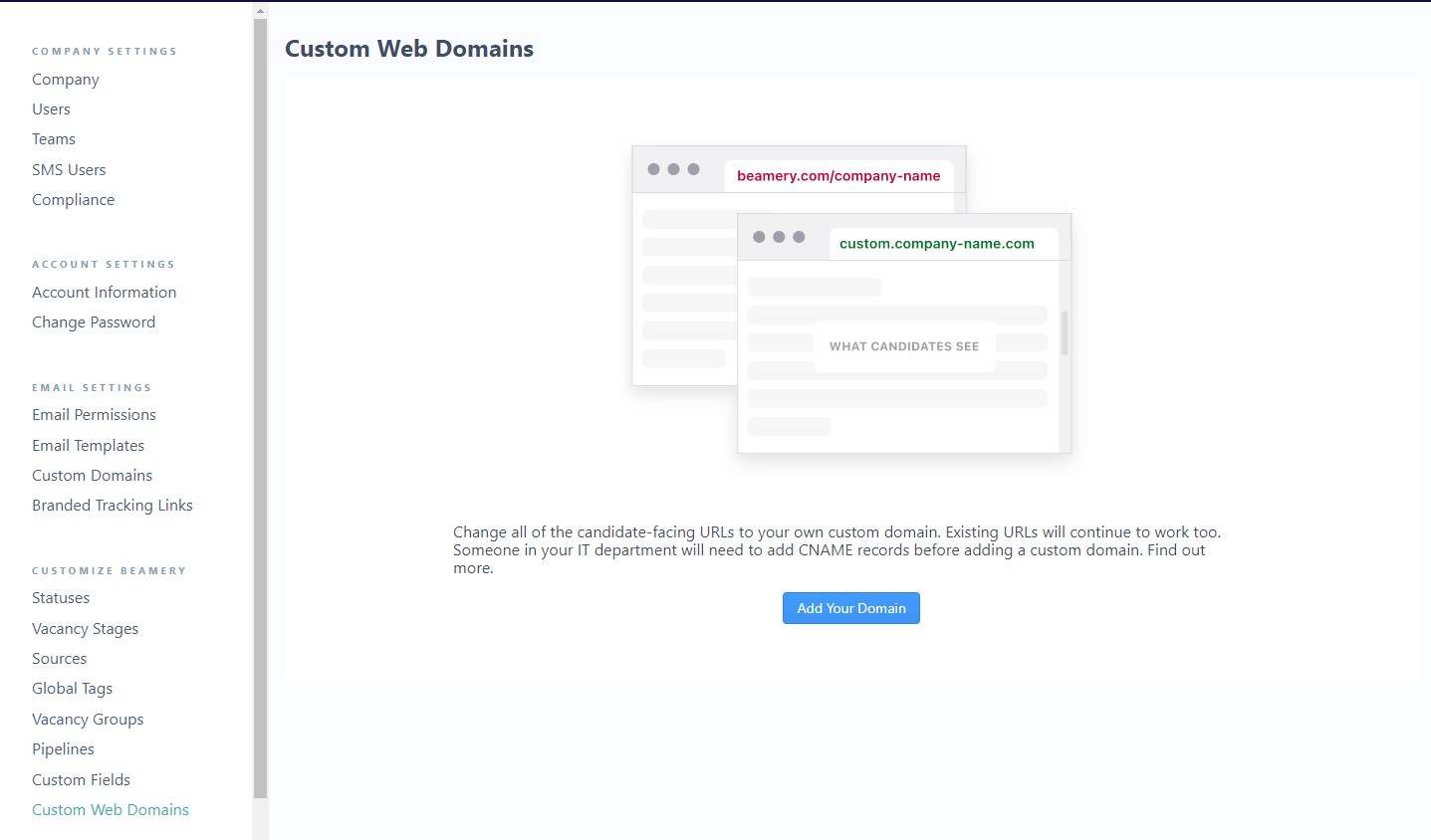
Task: Open Email Templates settings
Action: 88,446
